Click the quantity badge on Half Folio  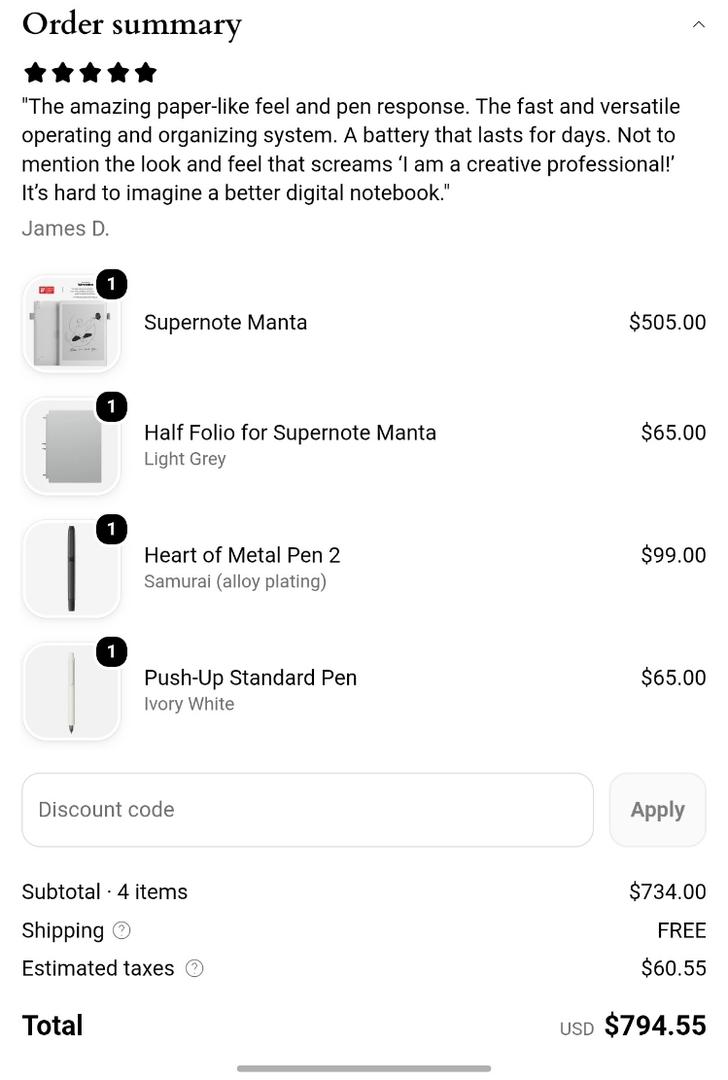(x=112, y=406)
